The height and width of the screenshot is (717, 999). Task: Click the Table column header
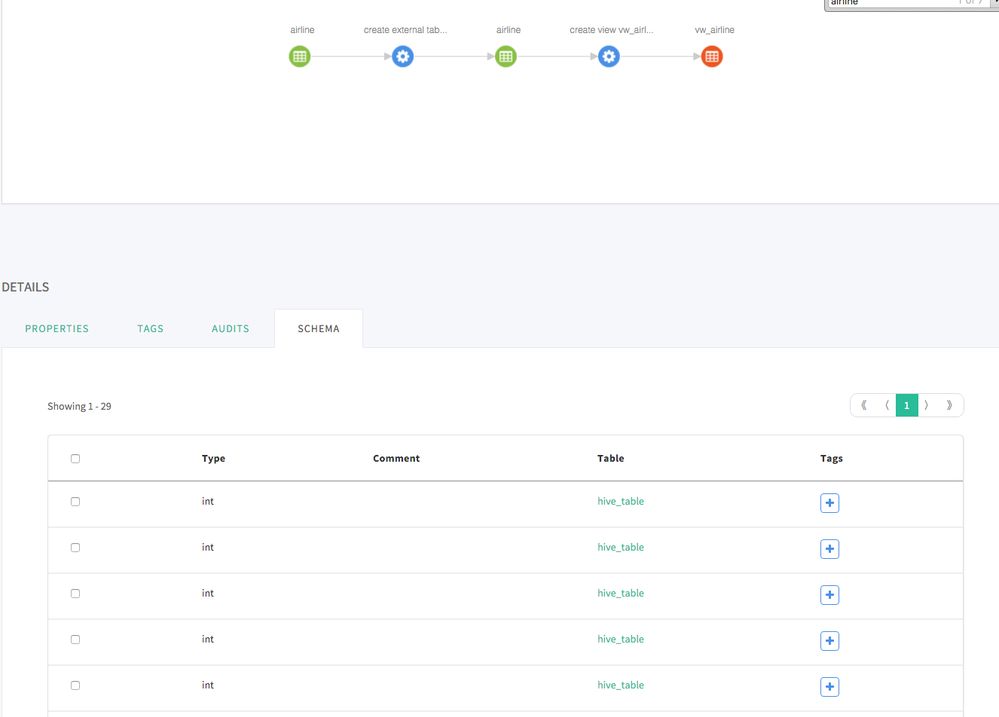click(x=610, y=458)
